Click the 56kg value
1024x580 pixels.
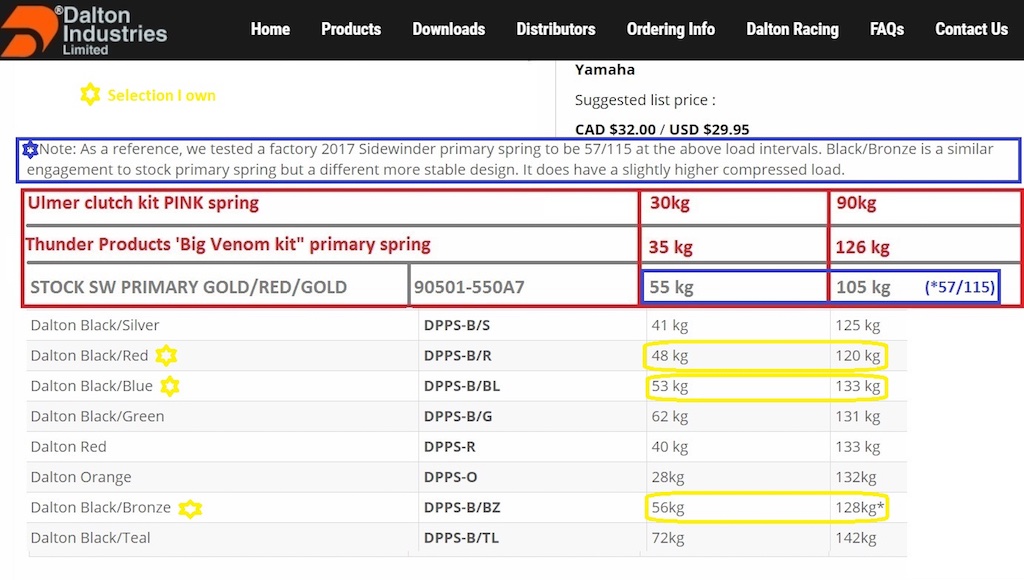pyautogui.click(x=667, y=508)
